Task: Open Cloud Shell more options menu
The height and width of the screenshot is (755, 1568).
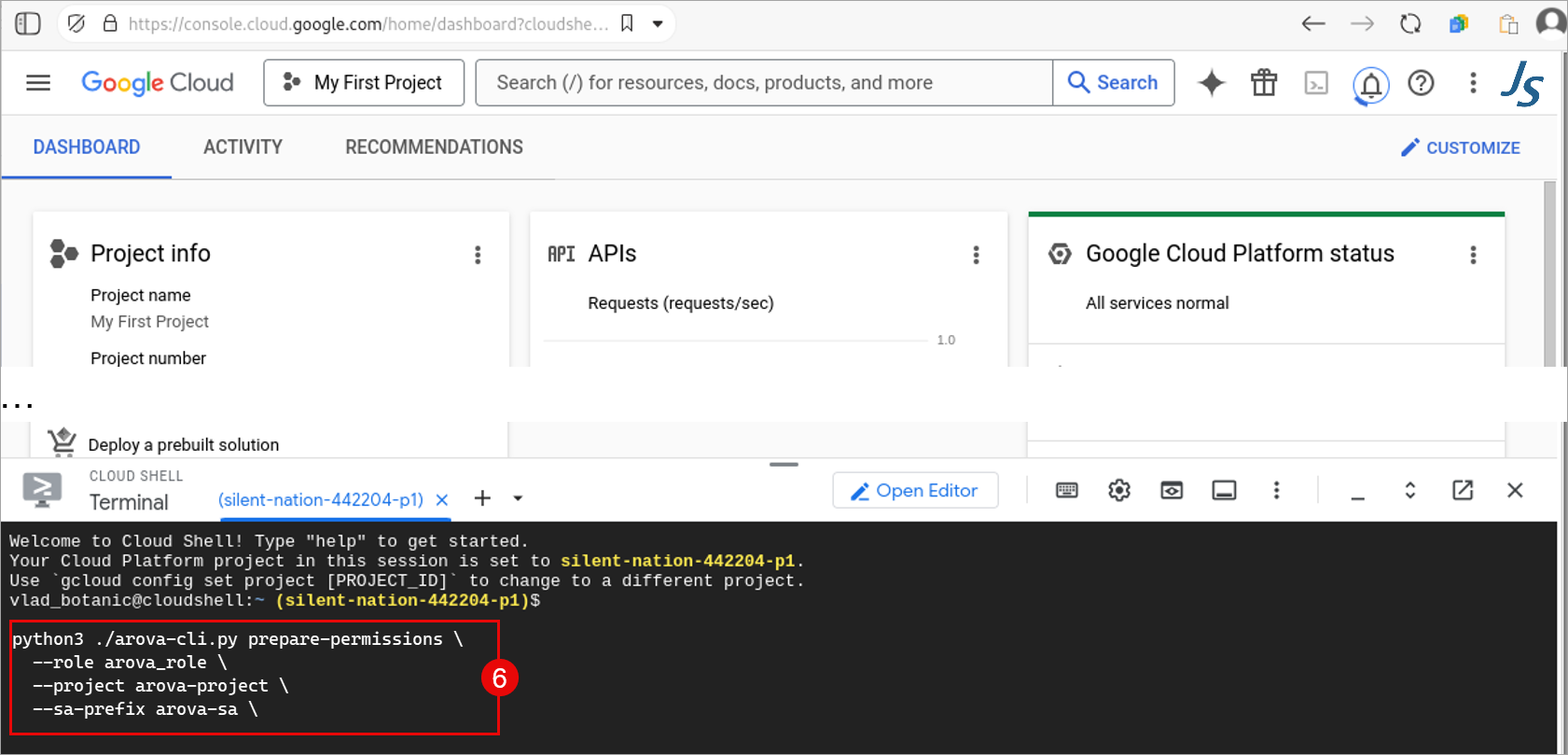Action: [x=1276, y=491]
